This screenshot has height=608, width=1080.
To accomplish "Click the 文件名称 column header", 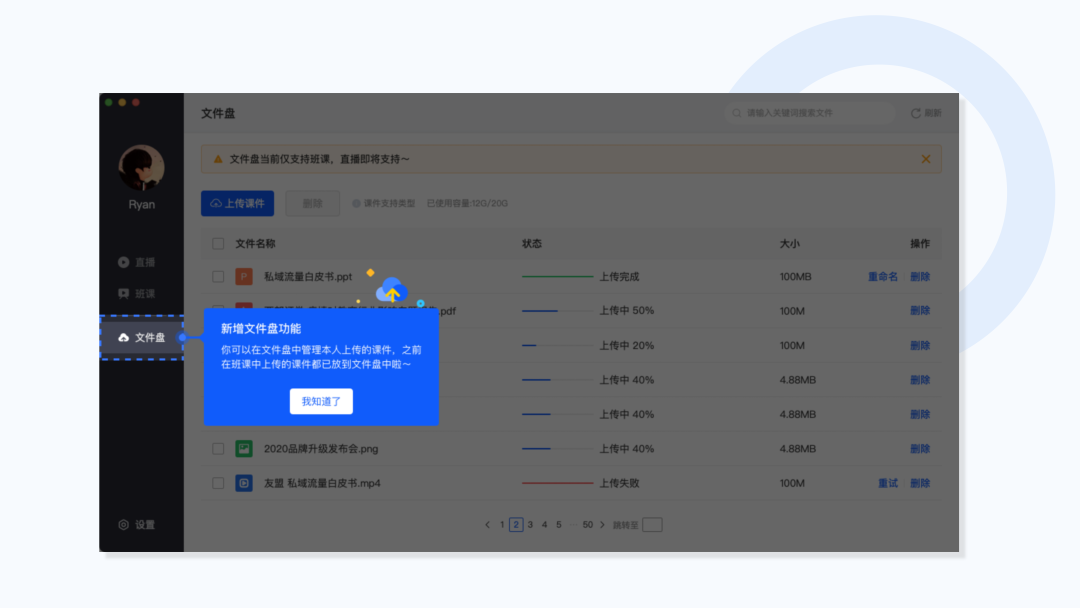I will pyautogui.click(x=255, y=244).
